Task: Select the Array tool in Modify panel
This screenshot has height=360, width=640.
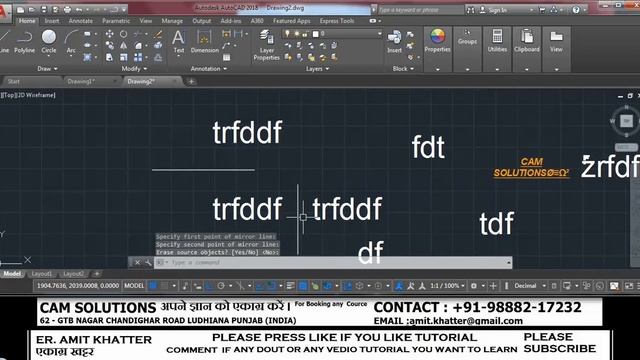Action: [138, 58]
